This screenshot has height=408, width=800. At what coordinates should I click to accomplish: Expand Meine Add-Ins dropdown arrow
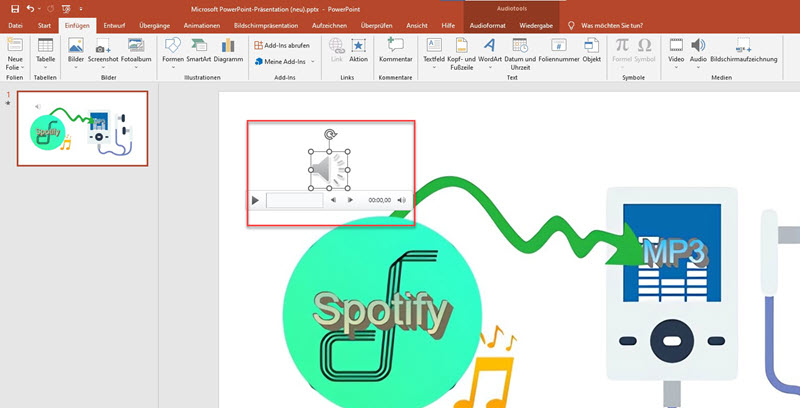[312, 62]
